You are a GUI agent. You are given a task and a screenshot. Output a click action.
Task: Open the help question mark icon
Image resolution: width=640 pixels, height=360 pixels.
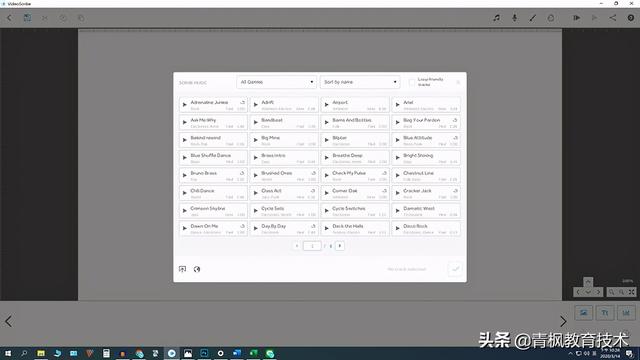(631, 18)
